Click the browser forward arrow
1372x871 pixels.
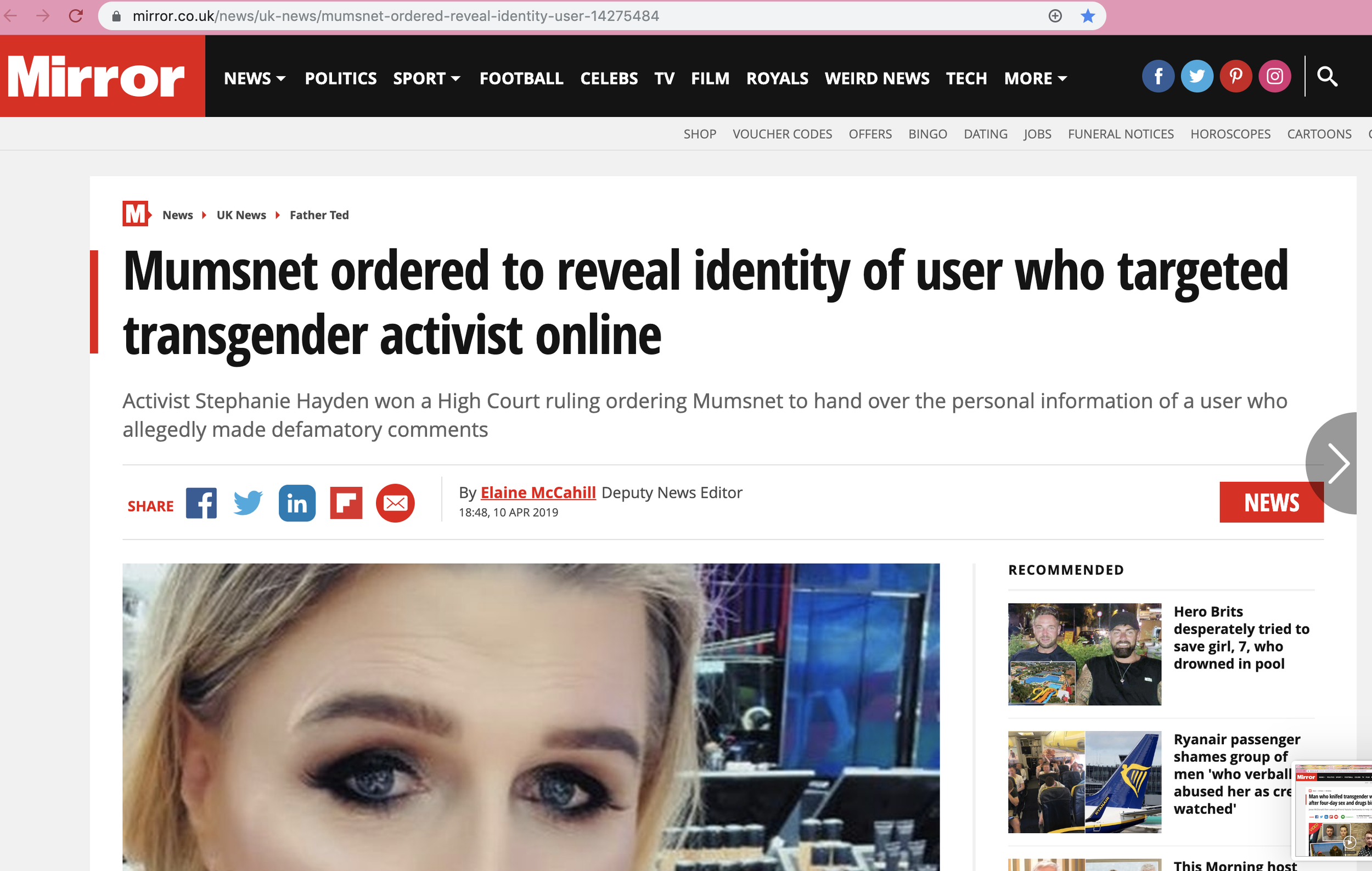point(43,16)
